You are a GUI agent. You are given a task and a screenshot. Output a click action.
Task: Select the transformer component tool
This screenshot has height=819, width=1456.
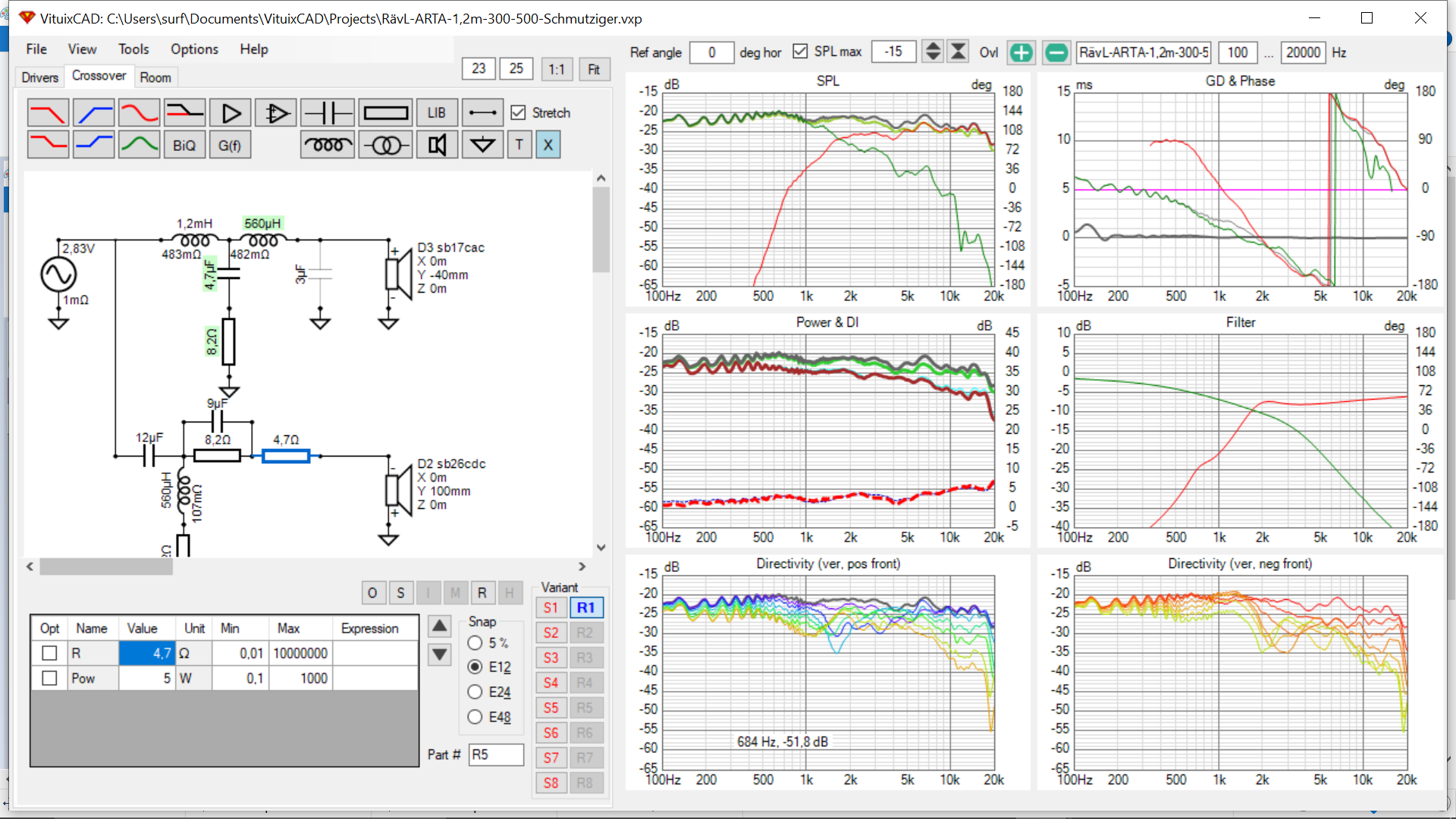coord(385,145)
